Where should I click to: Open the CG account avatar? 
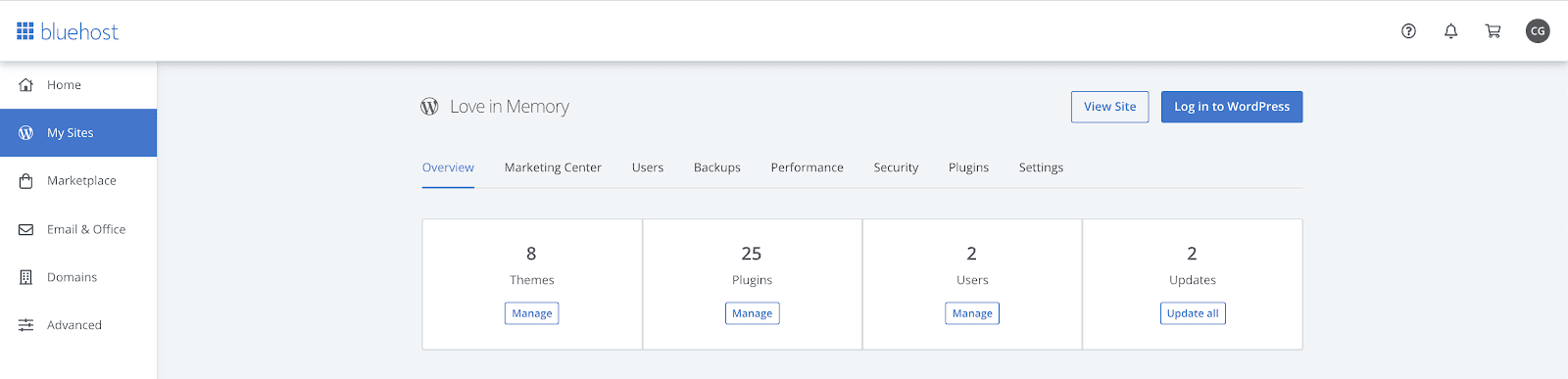click(1538, 31)
